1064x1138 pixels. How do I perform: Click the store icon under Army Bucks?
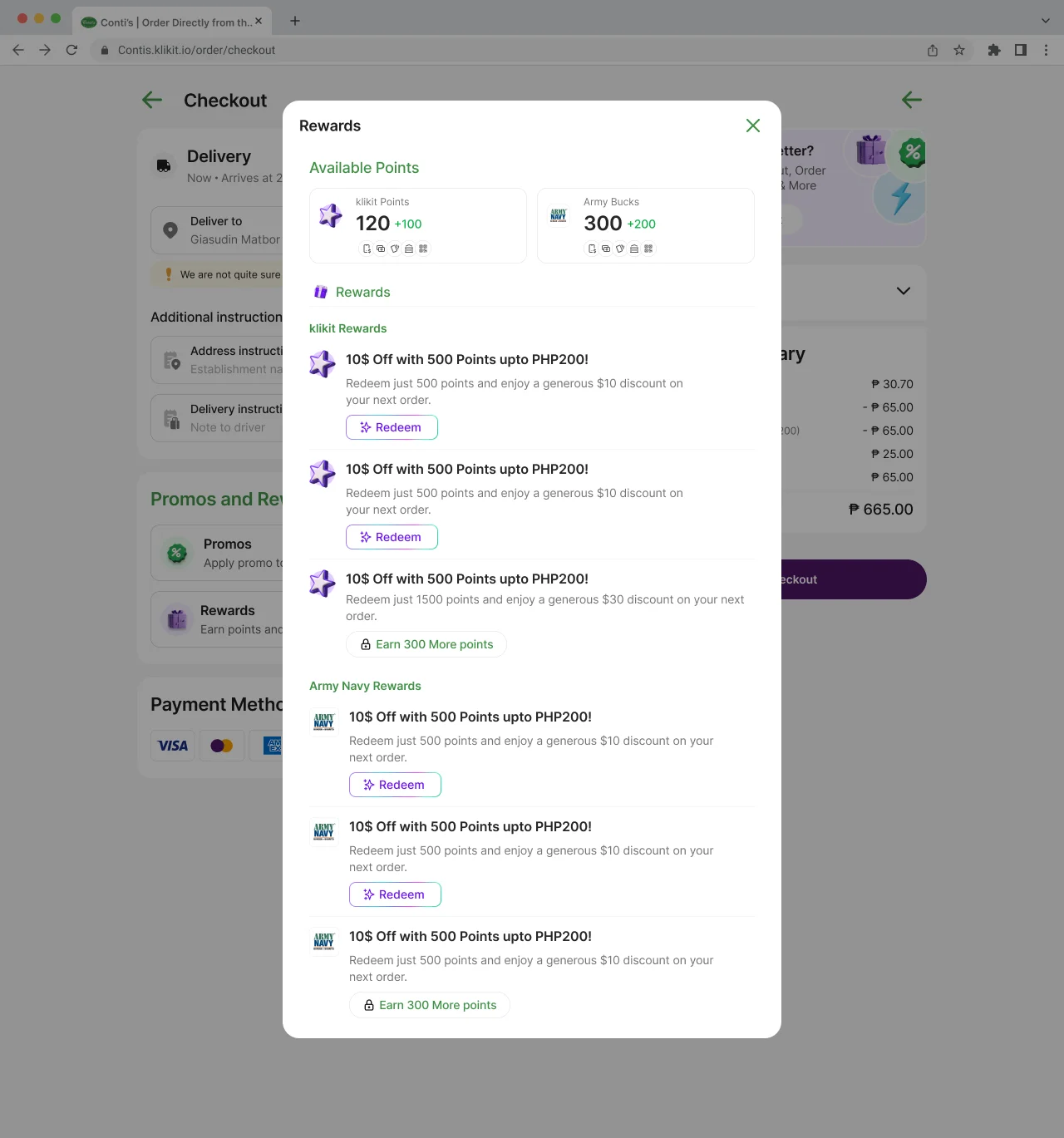(x=634, y=249)
